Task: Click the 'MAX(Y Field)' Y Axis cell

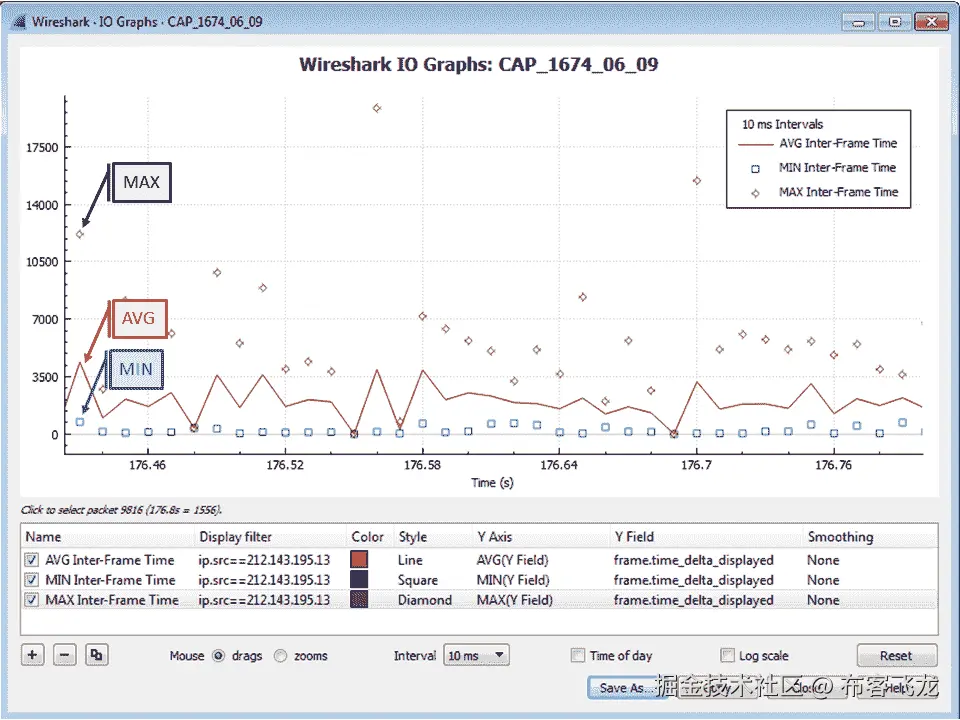Action: (x=515, y=600)
